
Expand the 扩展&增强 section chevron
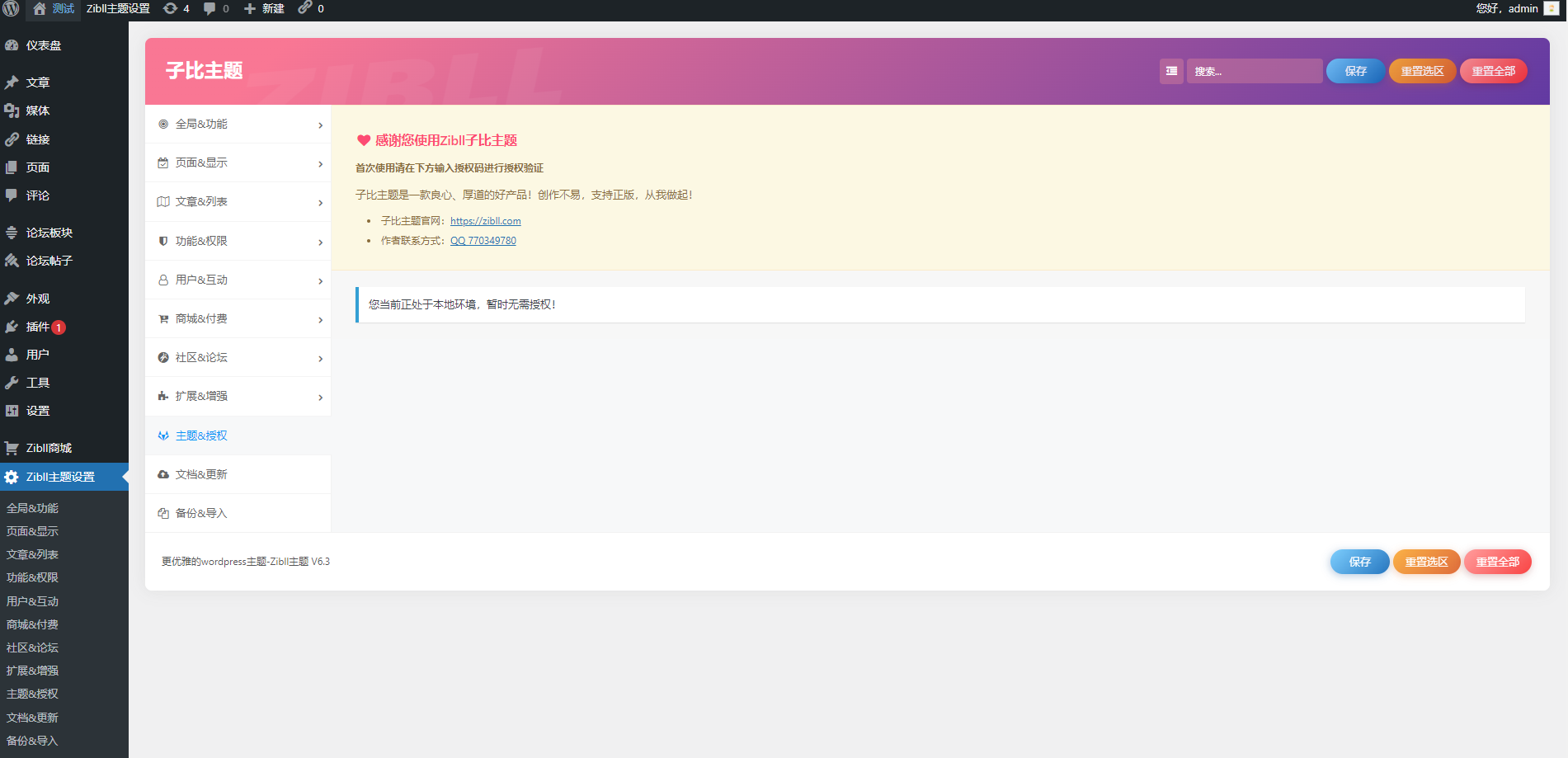[x=321, y=398]
